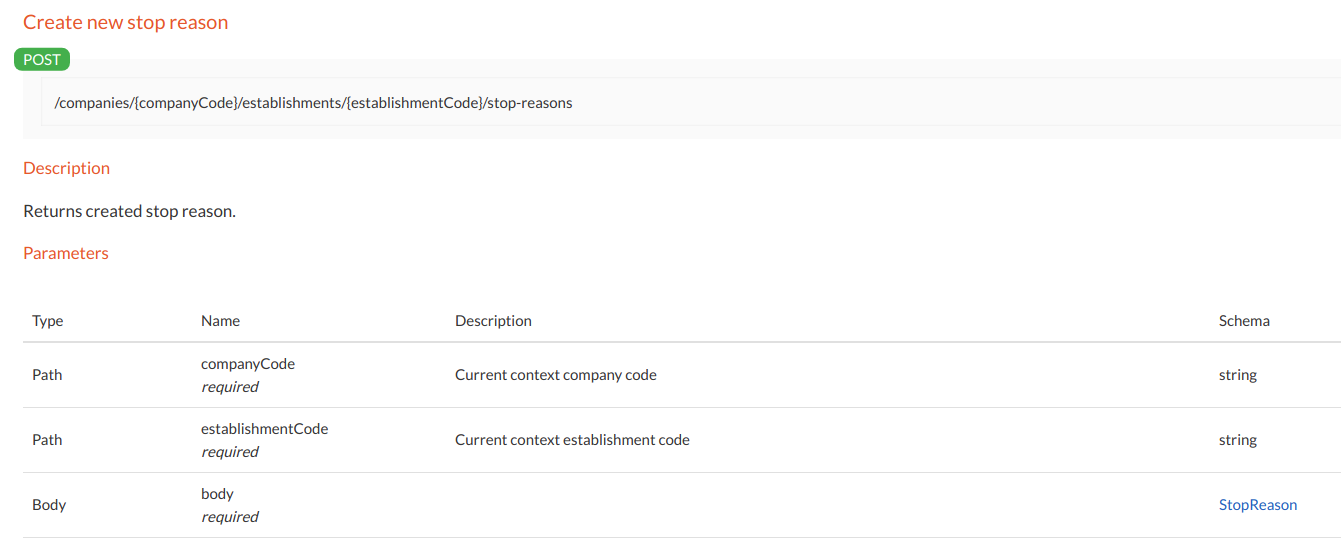The image size is (1341, 544).
Task: Click the 'Create new stop reason' heading
Action: click(x=126, y=22)
